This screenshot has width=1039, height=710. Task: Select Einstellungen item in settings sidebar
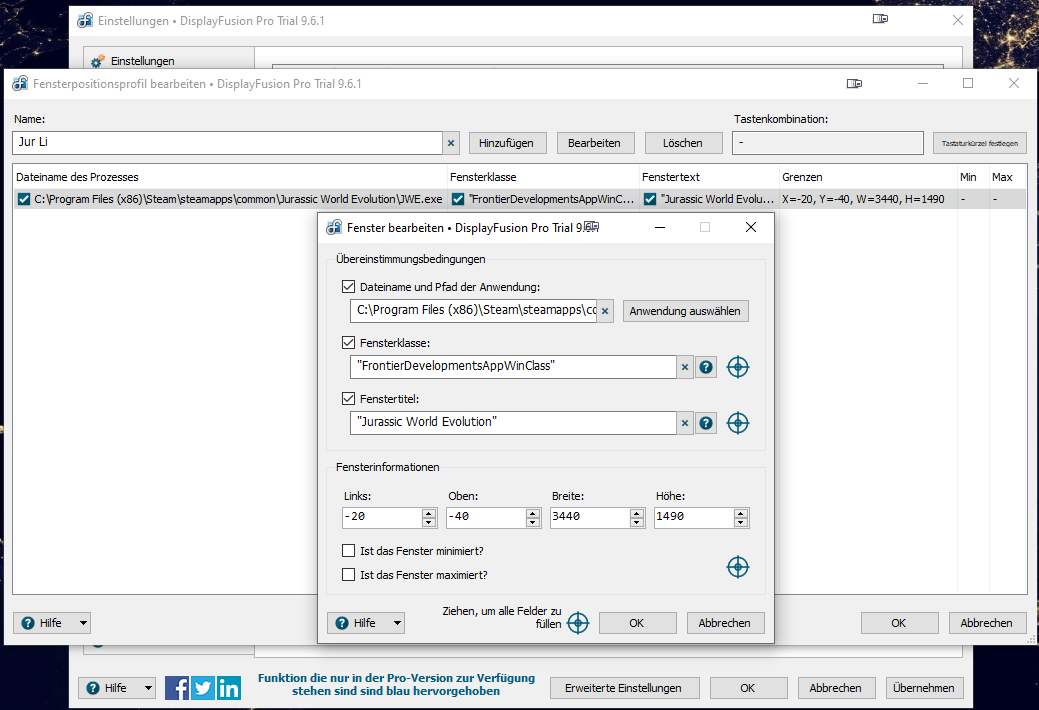coord(169,61)
